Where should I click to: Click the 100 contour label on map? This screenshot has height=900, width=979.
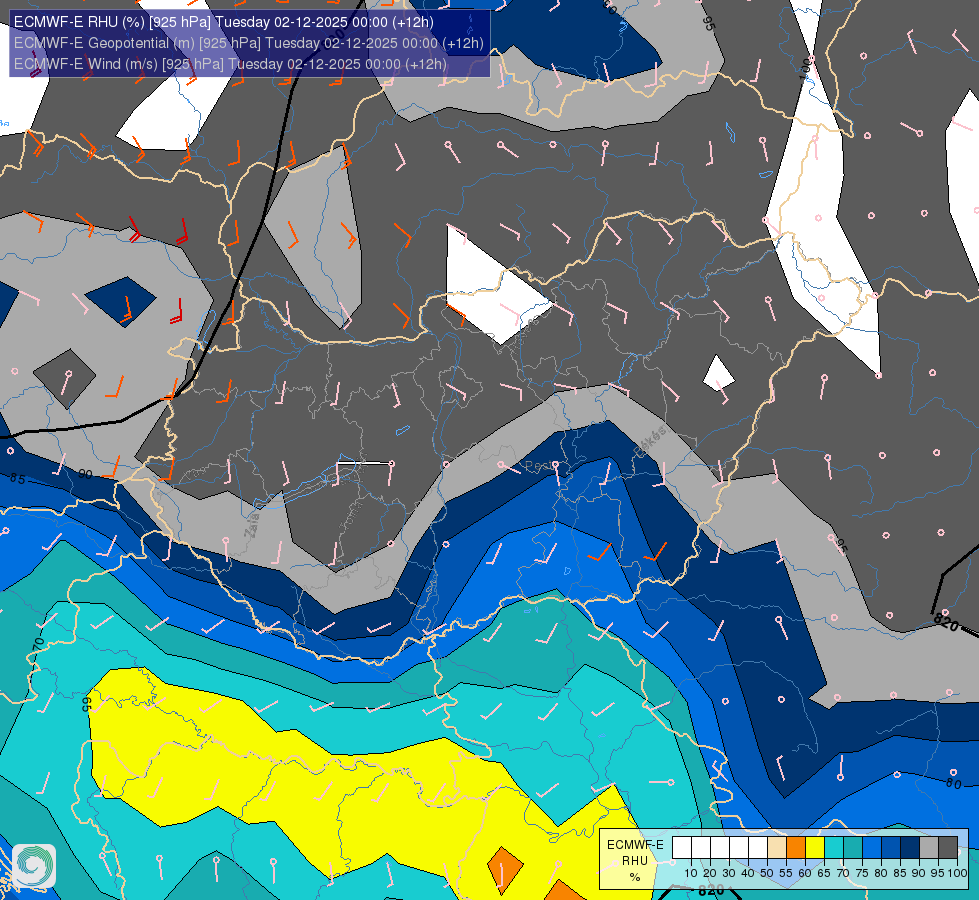click(805, 69)
